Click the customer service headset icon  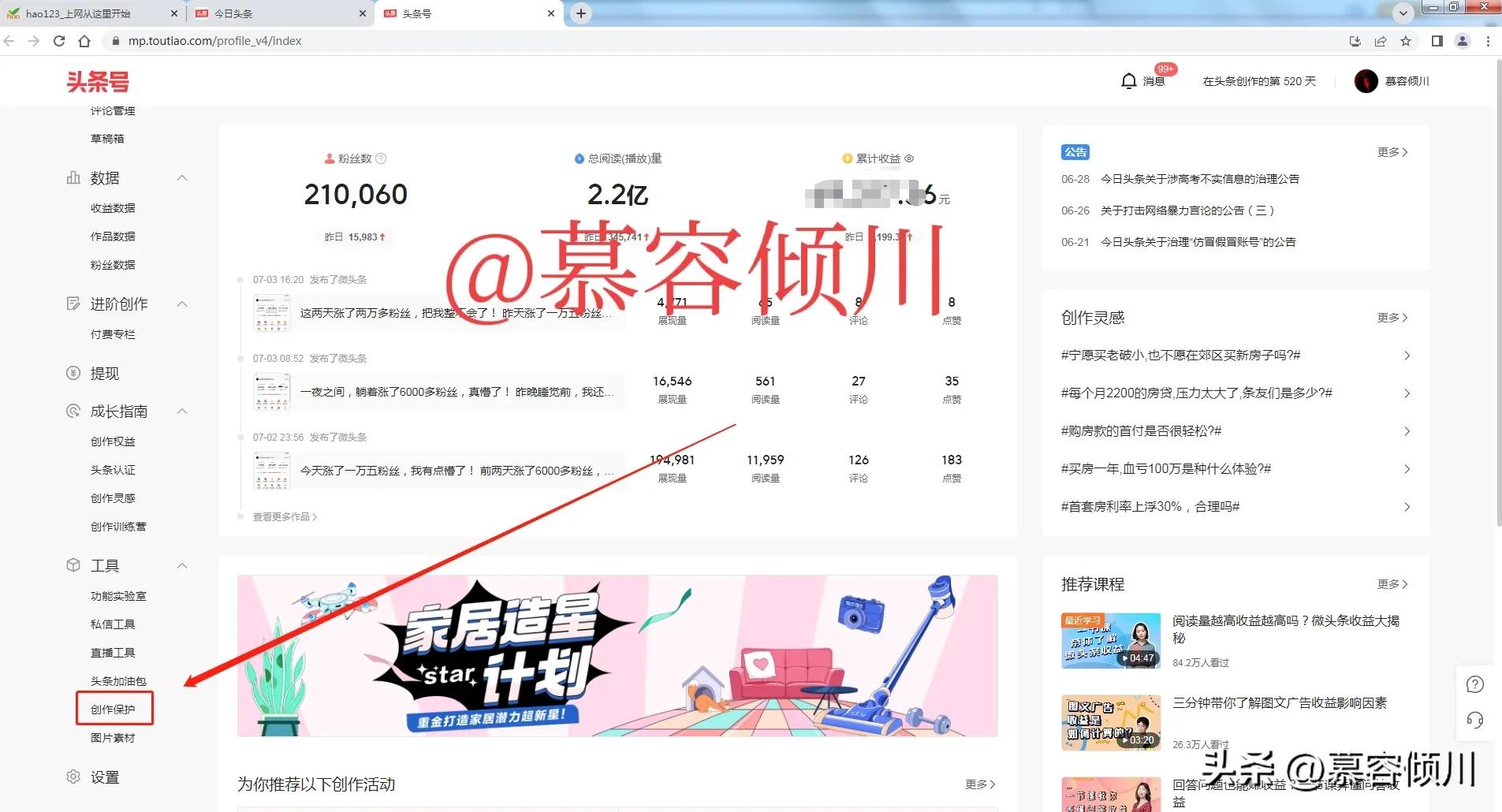[x=1474, y=721]
